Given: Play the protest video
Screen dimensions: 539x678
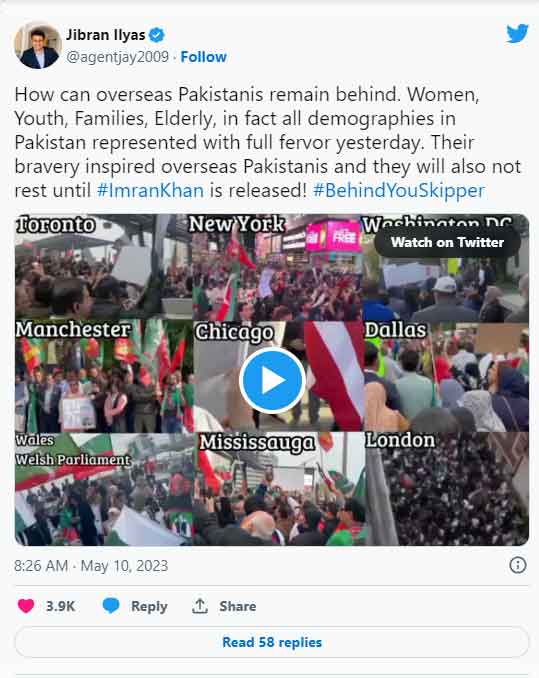Looking at the screenshot, I should [x=272, y=380].
